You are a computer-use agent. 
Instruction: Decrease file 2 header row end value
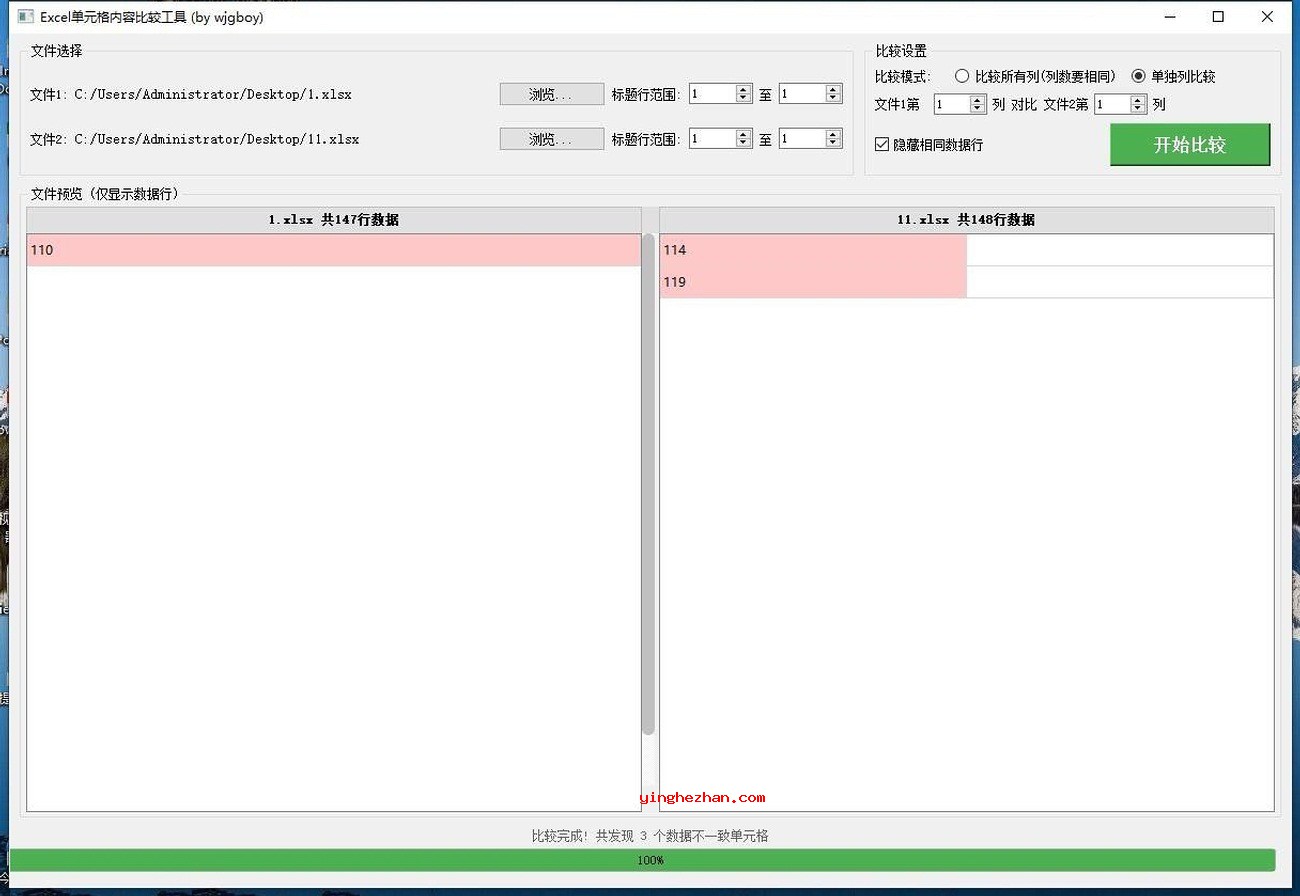(833, 144)
